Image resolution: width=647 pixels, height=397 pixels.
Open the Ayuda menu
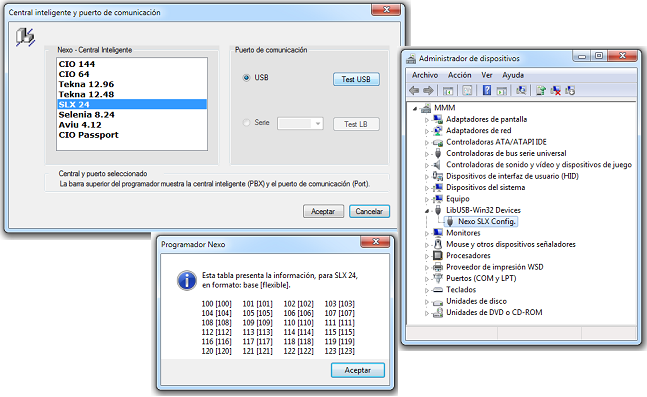pyautogui.click(x=513, y=75)
